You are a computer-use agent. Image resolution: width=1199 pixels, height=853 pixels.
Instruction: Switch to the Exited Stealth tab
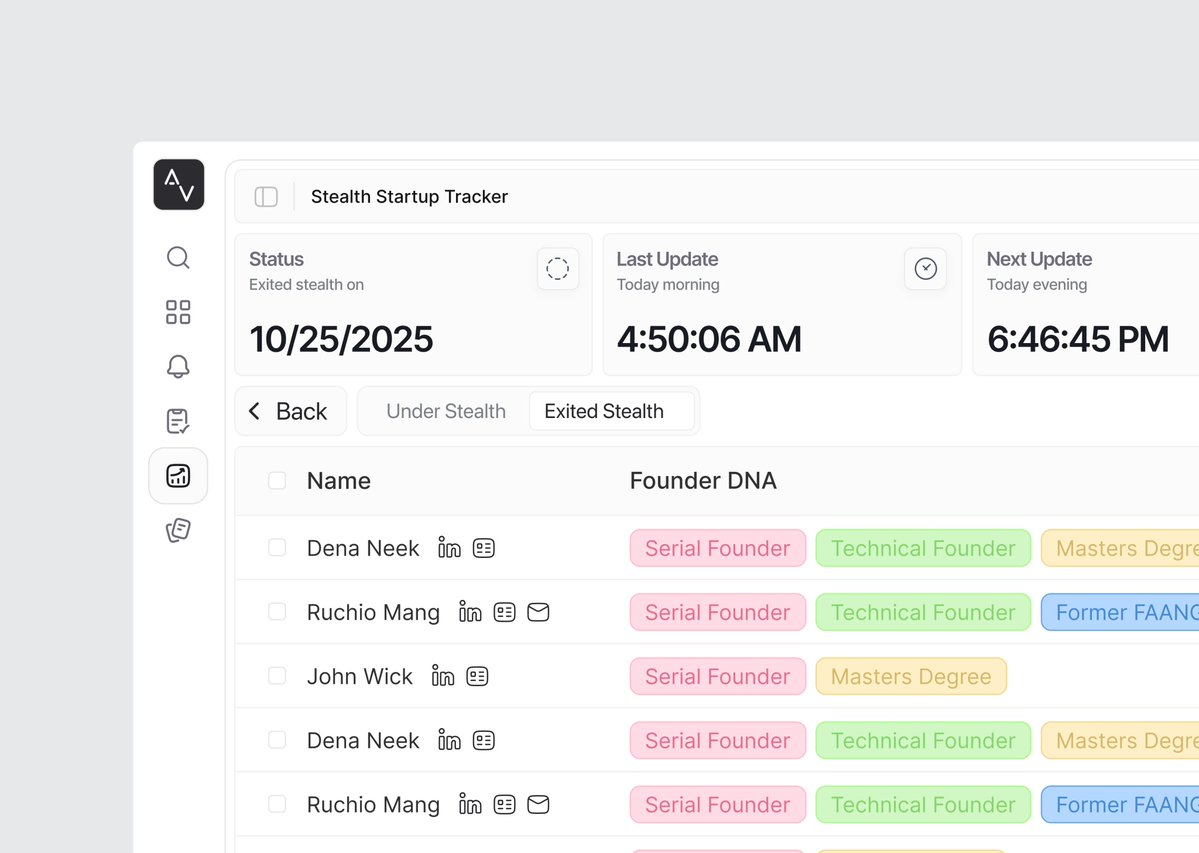pos(612,411)
